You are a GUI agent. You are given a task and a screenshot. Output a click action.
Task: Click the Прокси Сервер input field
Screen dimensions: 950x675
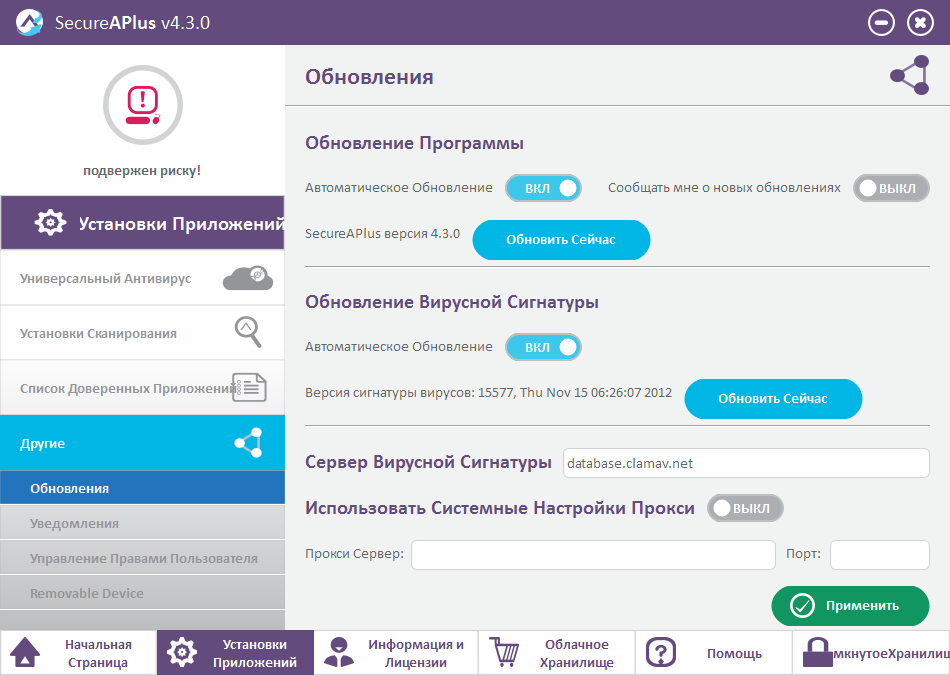(x=593, y=554)
